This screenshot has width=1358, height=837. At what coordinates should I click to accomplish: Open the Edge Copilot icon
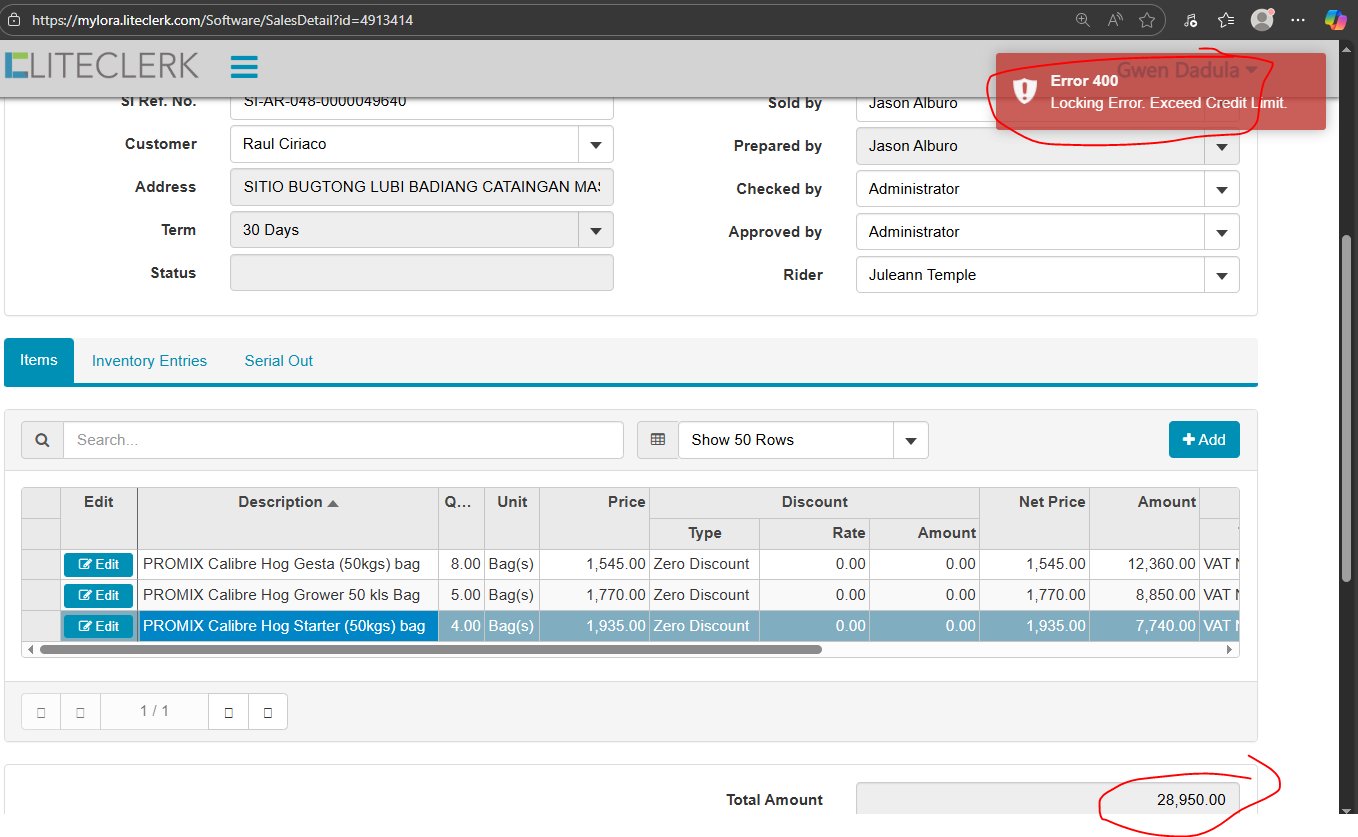pos(1335,20)
